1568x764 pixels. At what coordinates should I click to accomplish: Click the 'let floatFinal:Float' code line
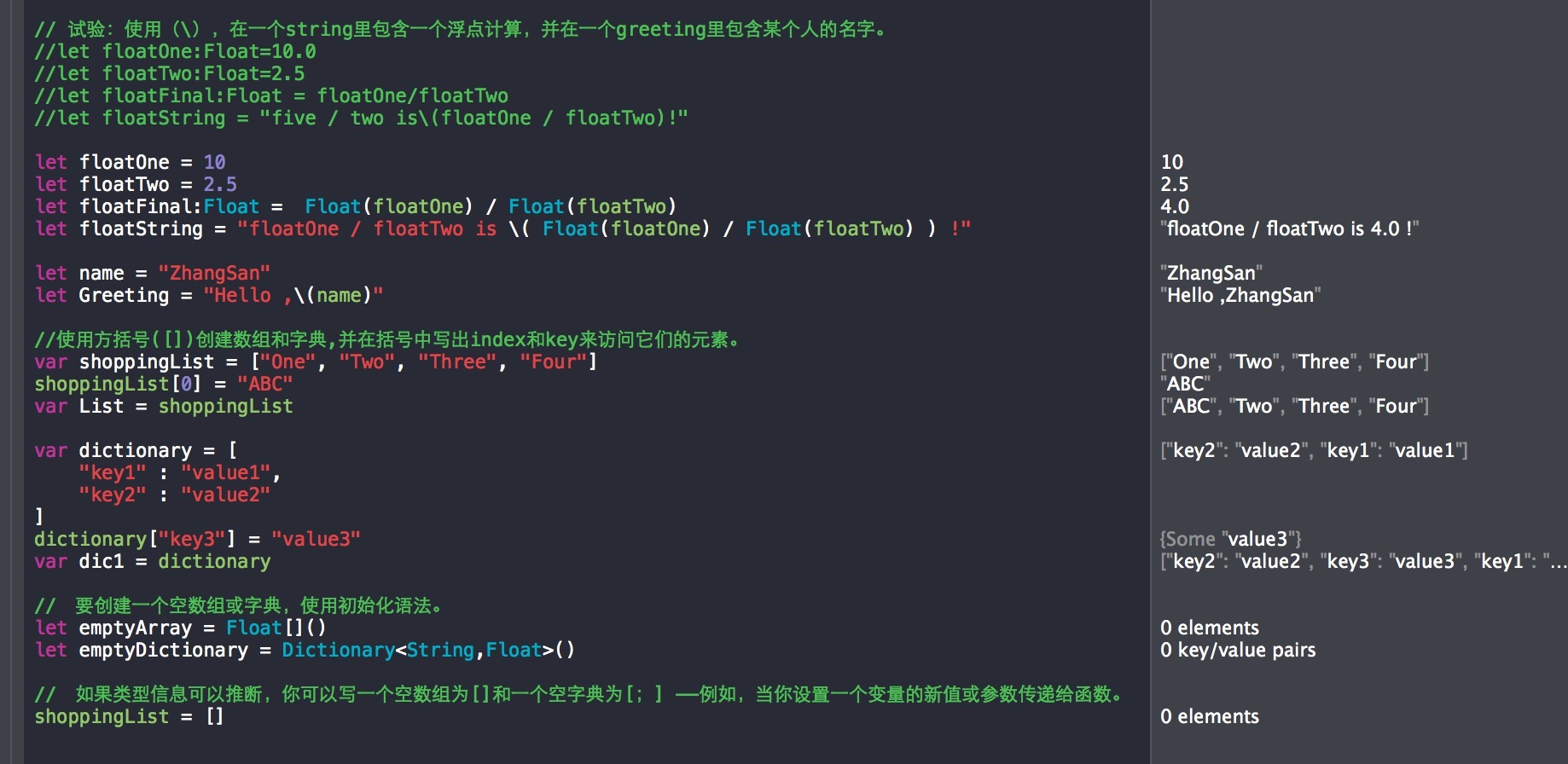356,206
